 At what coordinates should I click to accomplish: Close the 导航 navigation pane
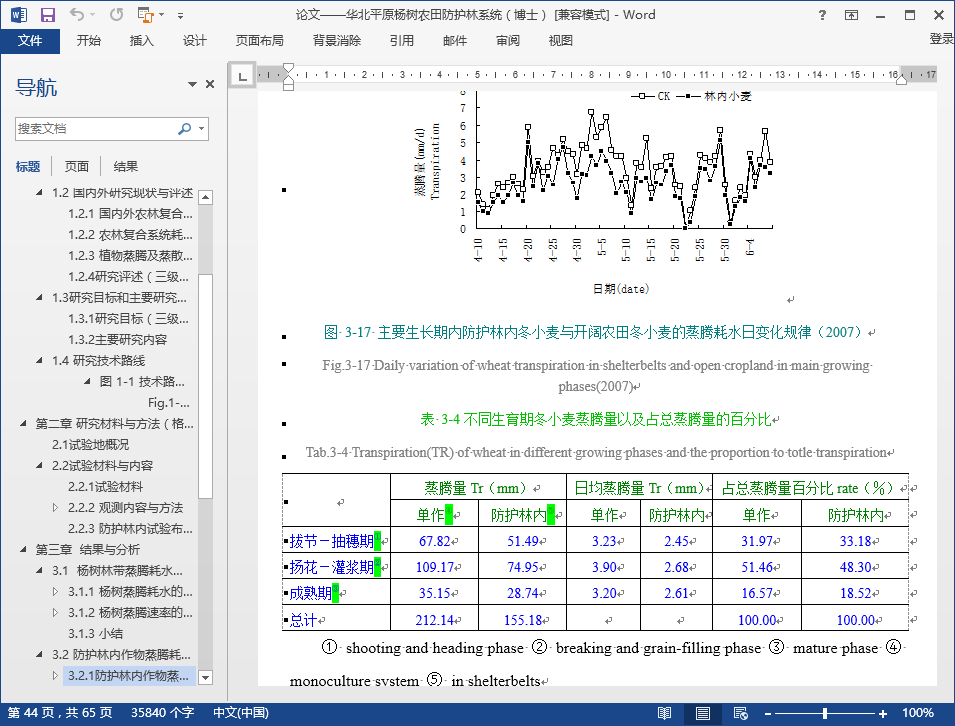pyautogui.click(x=210, y=84)
